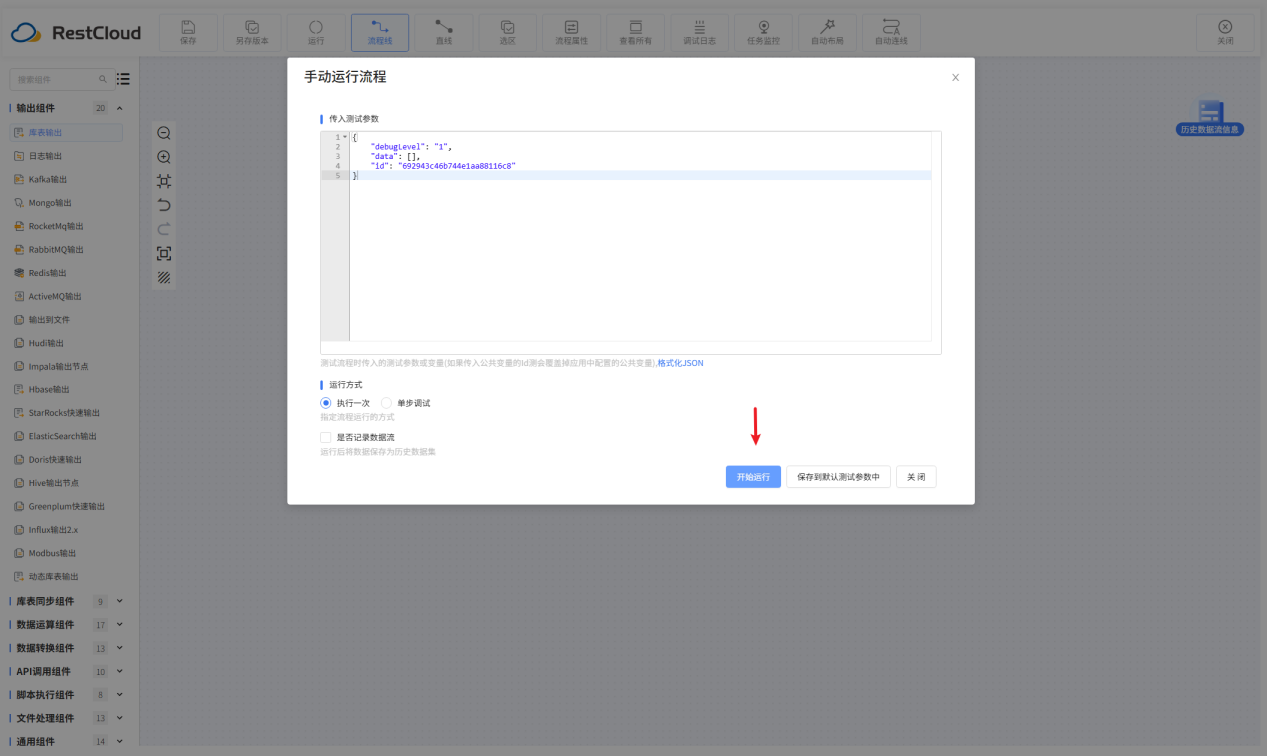The height and width of the screenshot is (756, 1267).
Task: Click the search magnifier in component search box
Action: point(102,79)
